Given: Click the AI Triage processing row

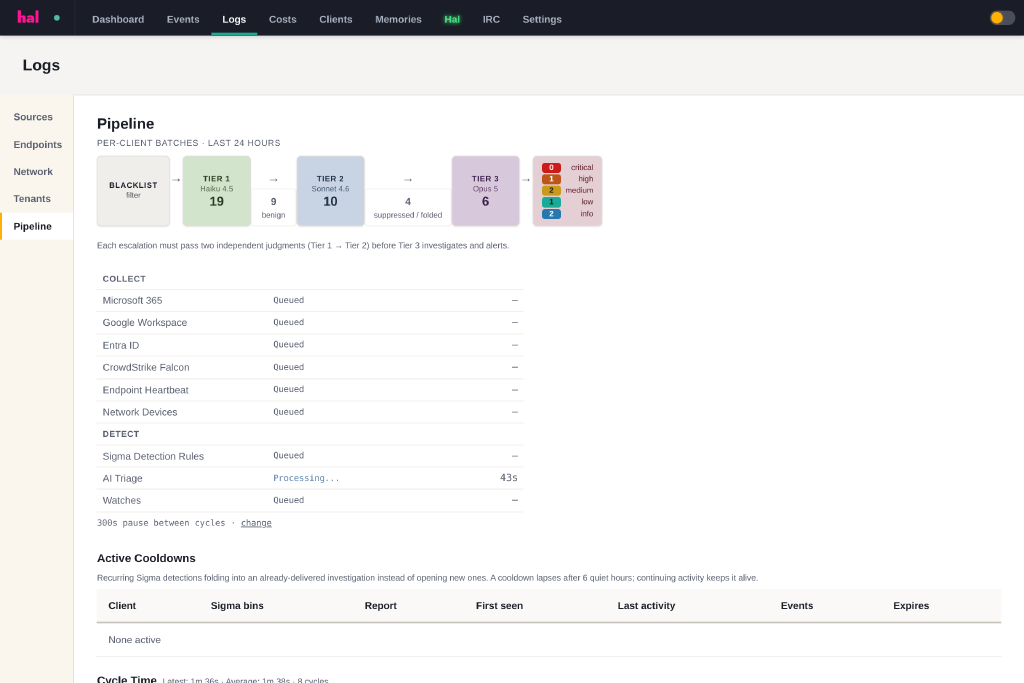Looking at the screenshot, I should tap(310, 478).
